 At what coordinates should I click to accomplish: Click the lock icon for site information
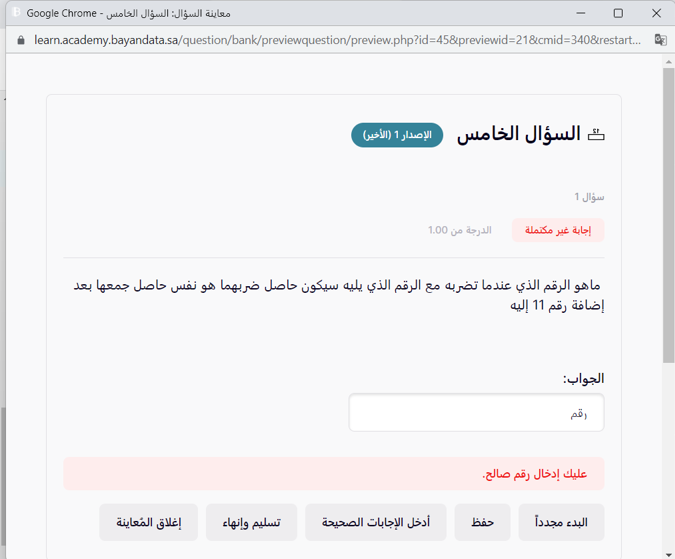(x=20, y=40)
